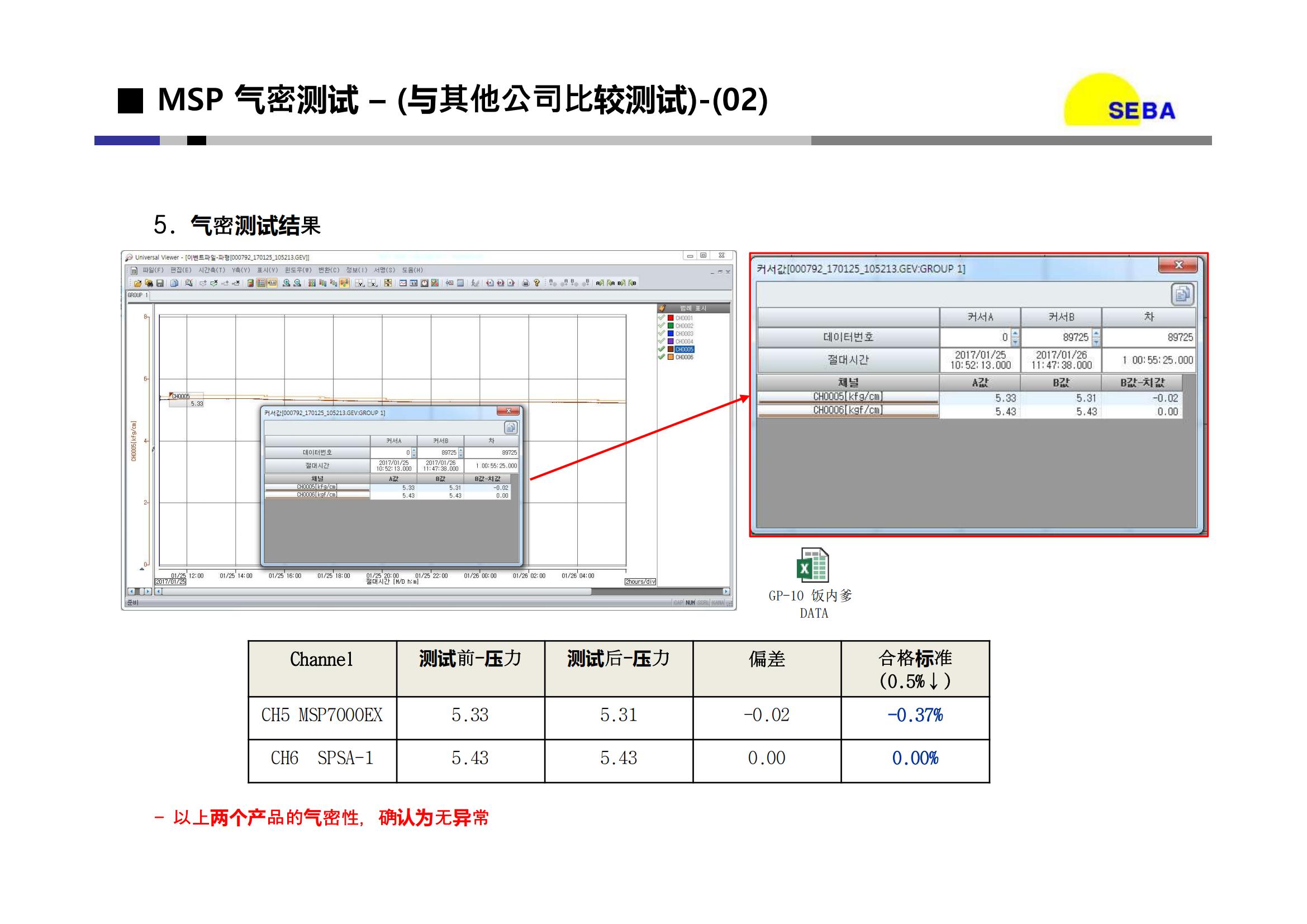Click the calculator-style toolbar icon
Viewport: 1307px width, 924px height.
coord(460,283)
